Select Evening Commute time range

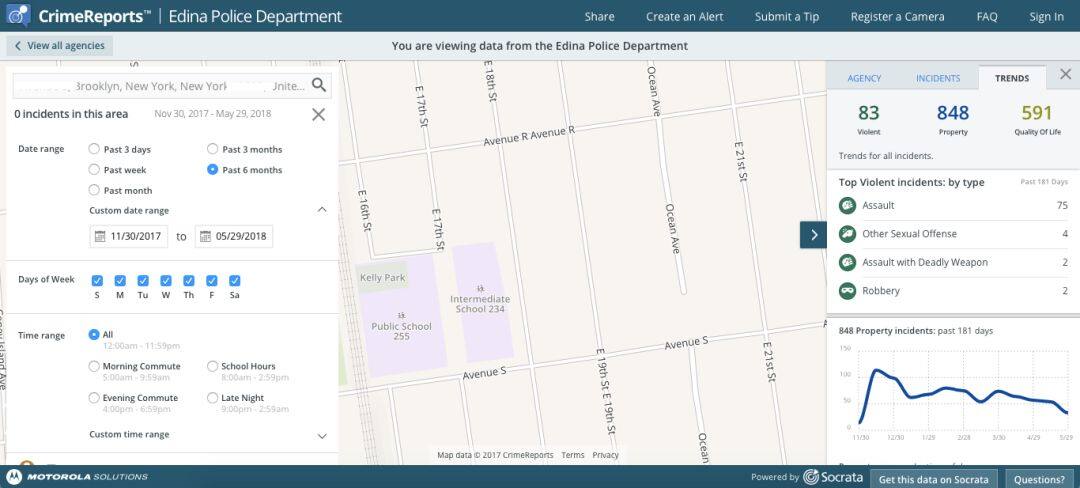coord(94,398)
